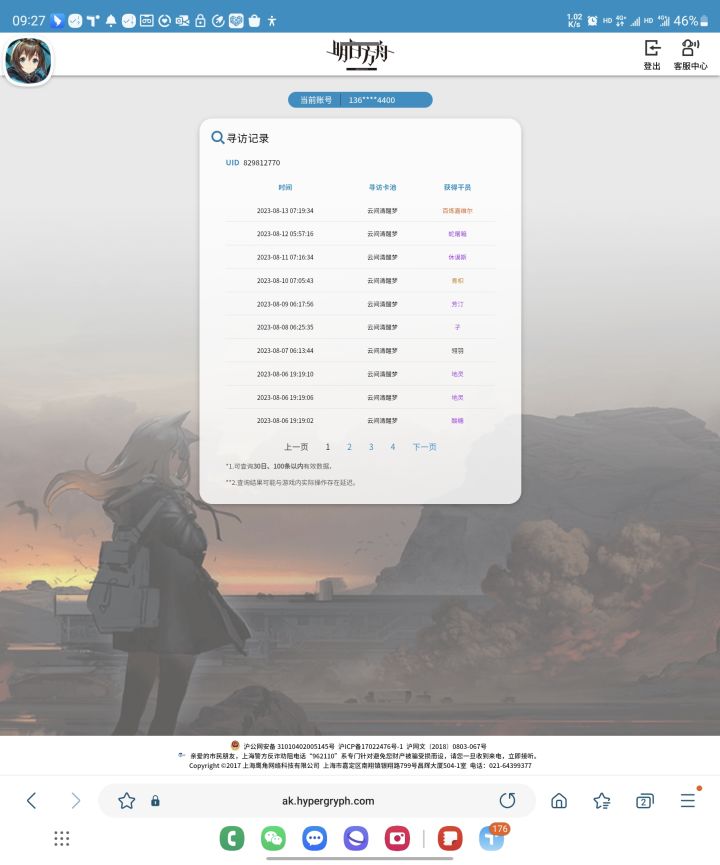The height and width of the screenshot is (865, 720).
Task: Open the browser home page icon
Action: (559, 800)
